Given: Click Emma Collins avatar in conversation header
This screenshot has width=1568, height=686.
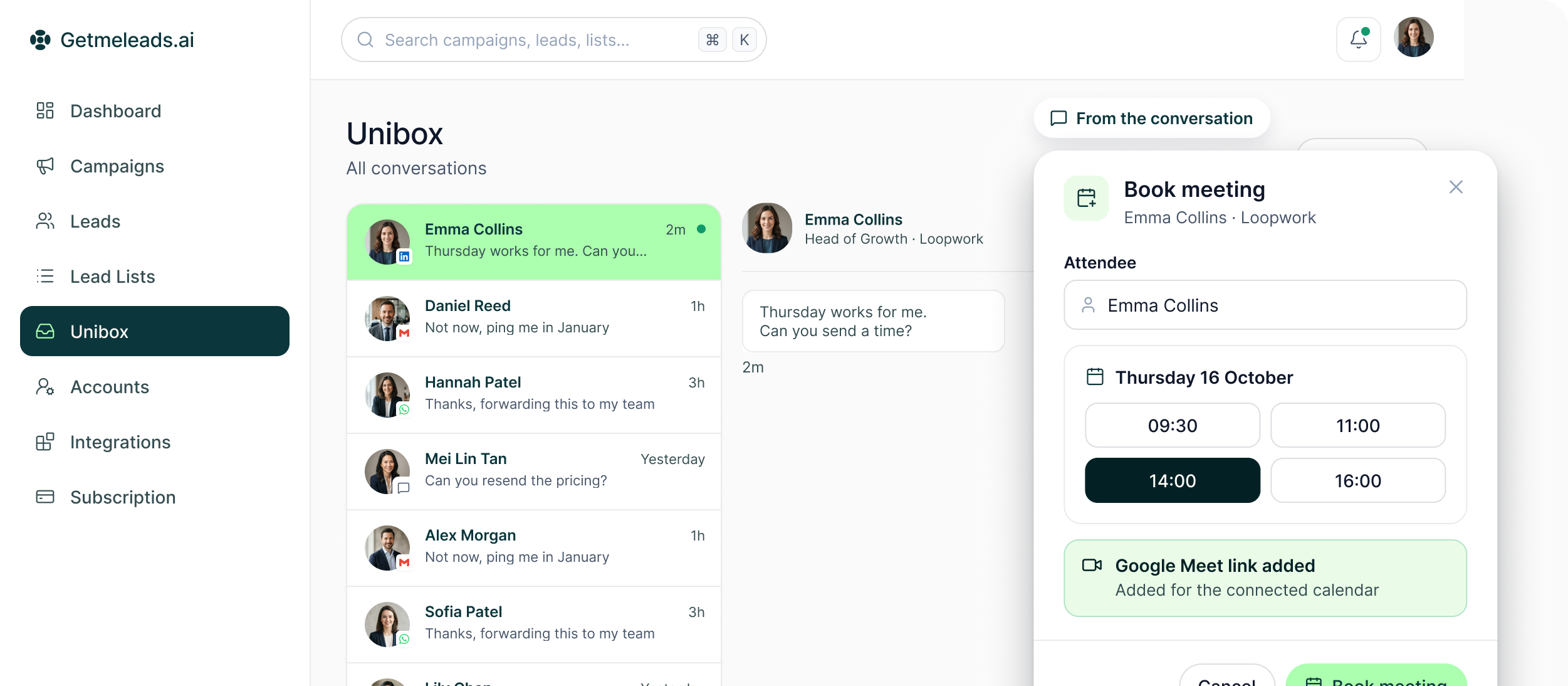Looking at the screenshot, I should [x=767, y=228].
